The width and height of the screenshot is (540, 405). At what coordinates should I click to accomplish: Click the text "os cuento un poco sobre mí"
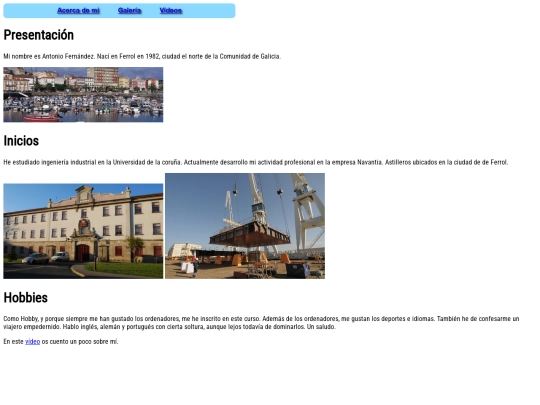(80, 342)
